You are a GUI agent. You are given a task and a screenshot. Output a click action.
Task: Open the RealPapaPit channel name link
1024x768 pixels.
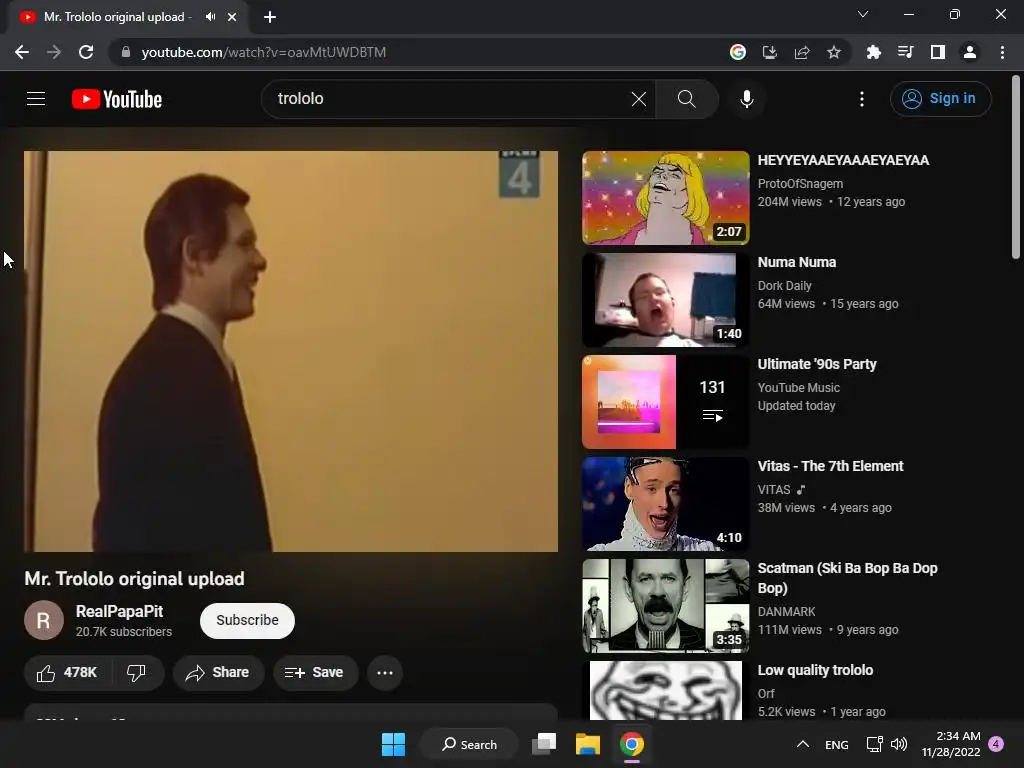120,611
